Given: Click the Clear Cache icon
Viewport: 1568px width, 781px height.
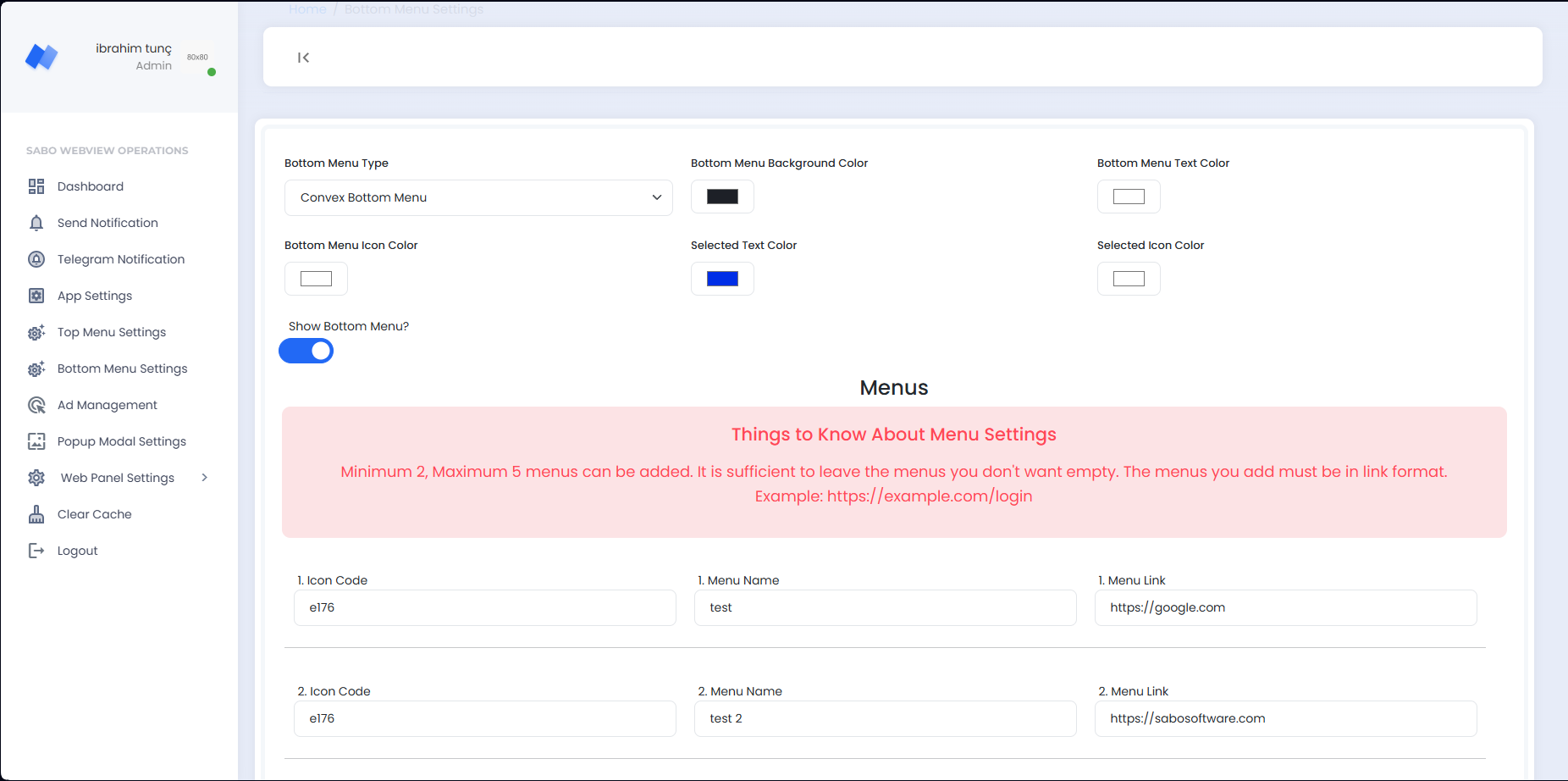Looking at the screenshot, I should pyautogui.click(x=36, y=513).
